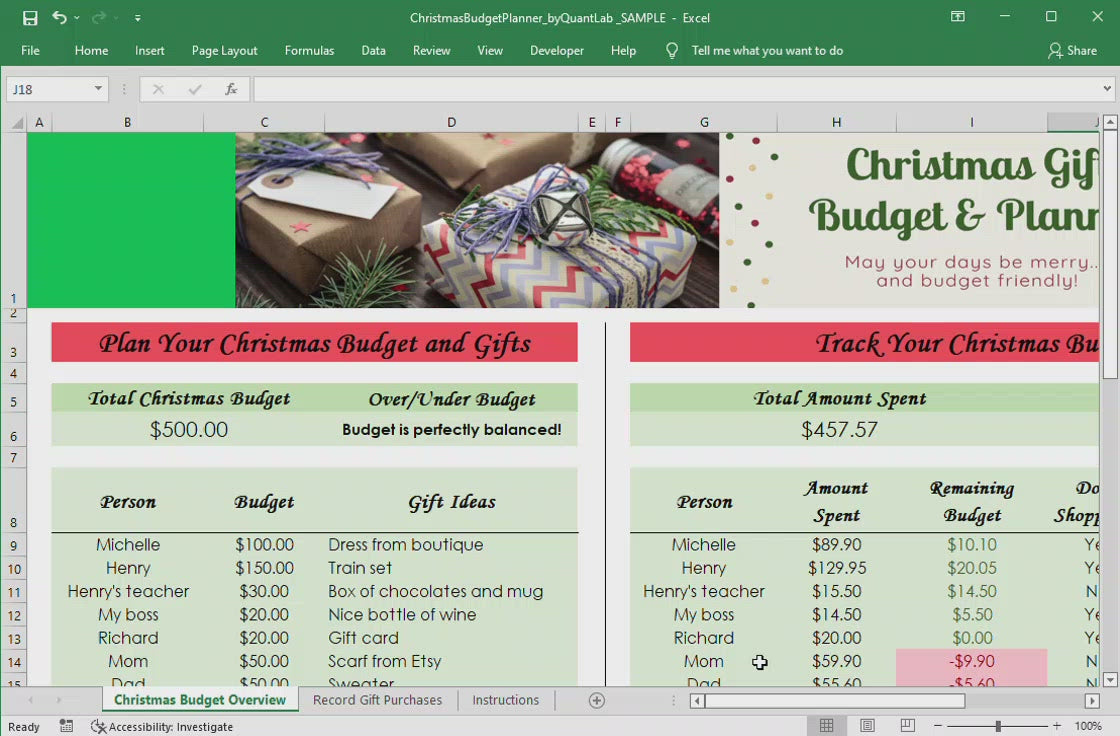Expand the formula bar
The image size is (1120, 736).
[1107, 89]
